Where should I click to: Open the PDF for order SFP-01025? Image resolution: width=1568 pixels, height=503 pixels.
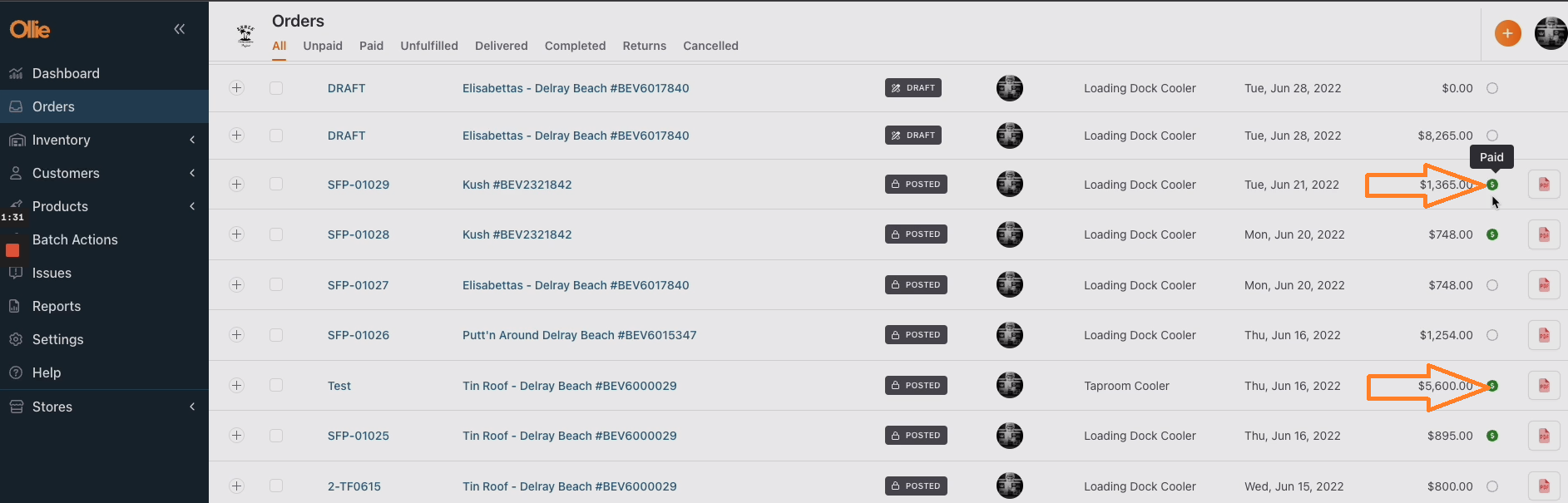(1544, 436)
